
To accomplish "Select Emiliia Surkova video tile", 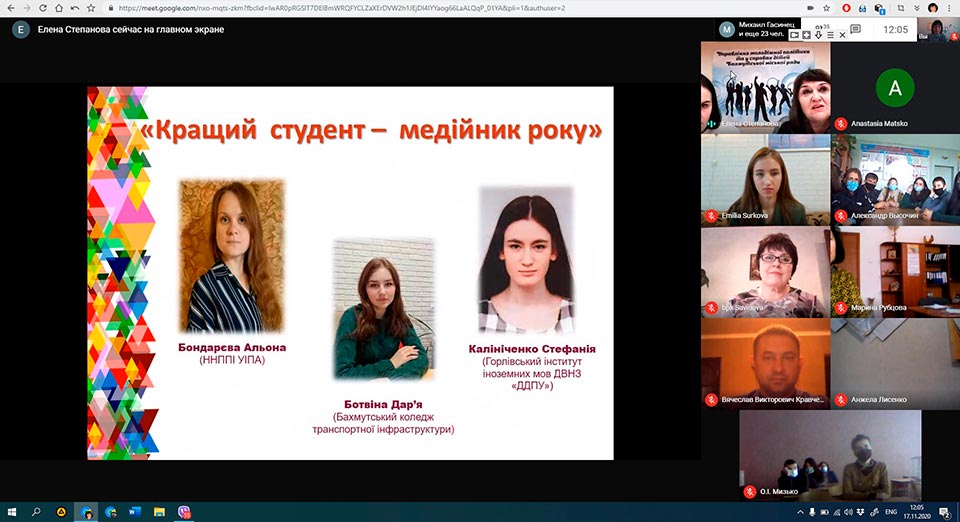I will [x=764, y=178].
